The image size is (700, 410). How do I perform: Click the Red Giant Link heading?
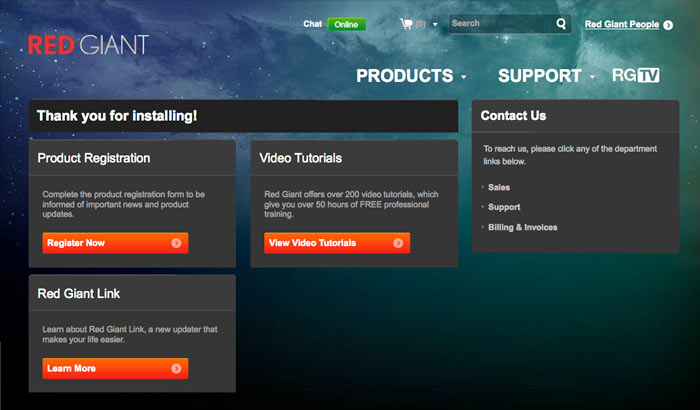point(79,293)
